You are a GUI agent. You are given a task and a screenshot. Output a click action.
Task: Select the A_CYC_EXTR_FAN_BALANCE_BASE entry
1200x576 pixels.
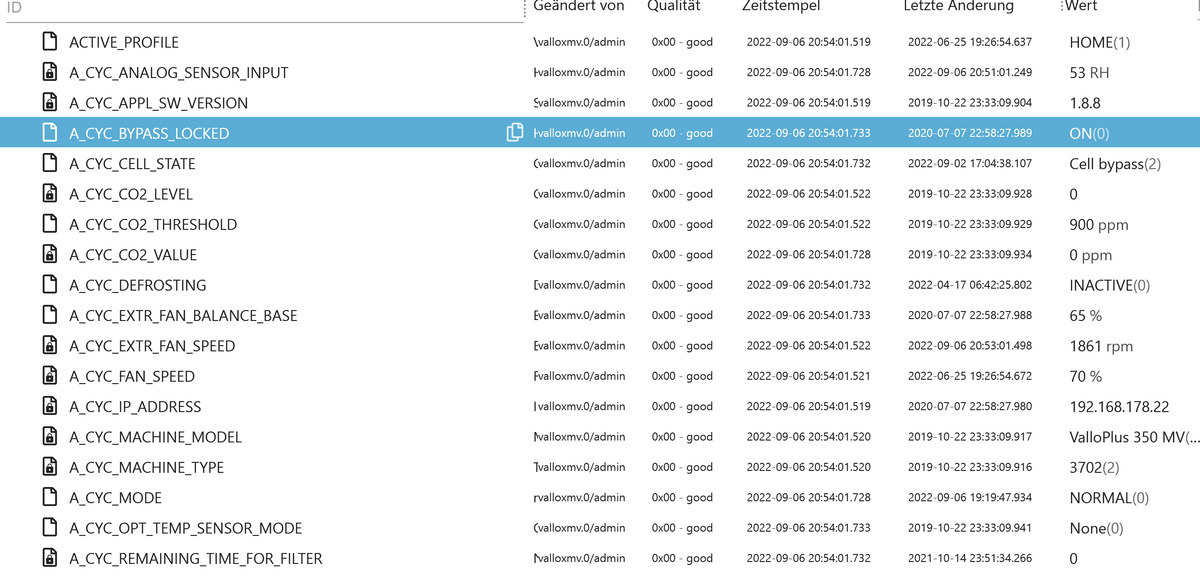(183, 316)
